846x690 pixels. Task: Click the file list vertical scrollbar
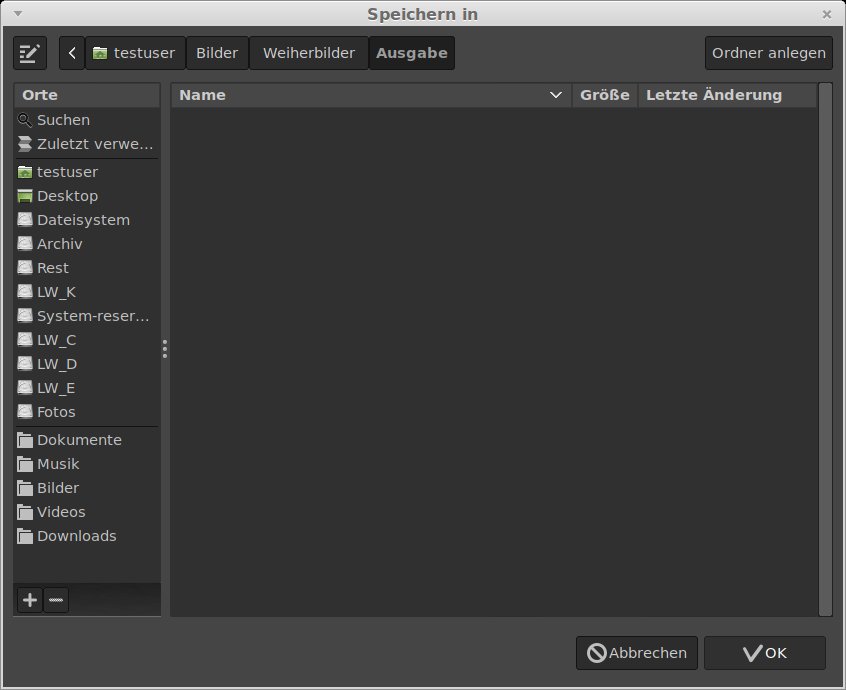click(825, 349)
